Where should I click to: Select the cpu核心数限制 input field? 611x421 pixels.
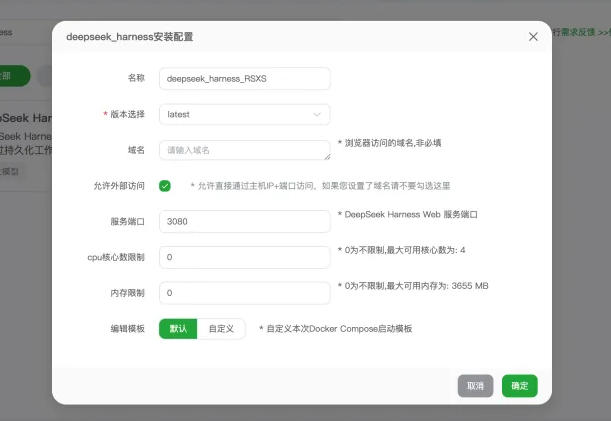click(245, 257)
